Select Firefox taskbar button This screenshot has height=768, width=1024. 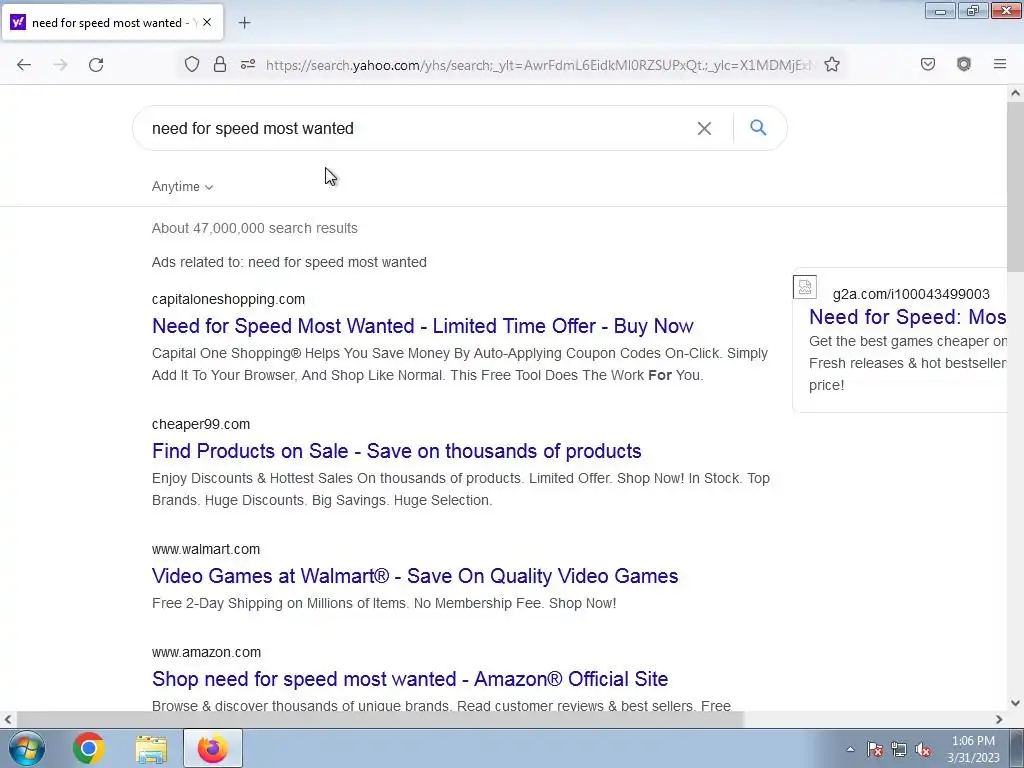coord(212,748)
